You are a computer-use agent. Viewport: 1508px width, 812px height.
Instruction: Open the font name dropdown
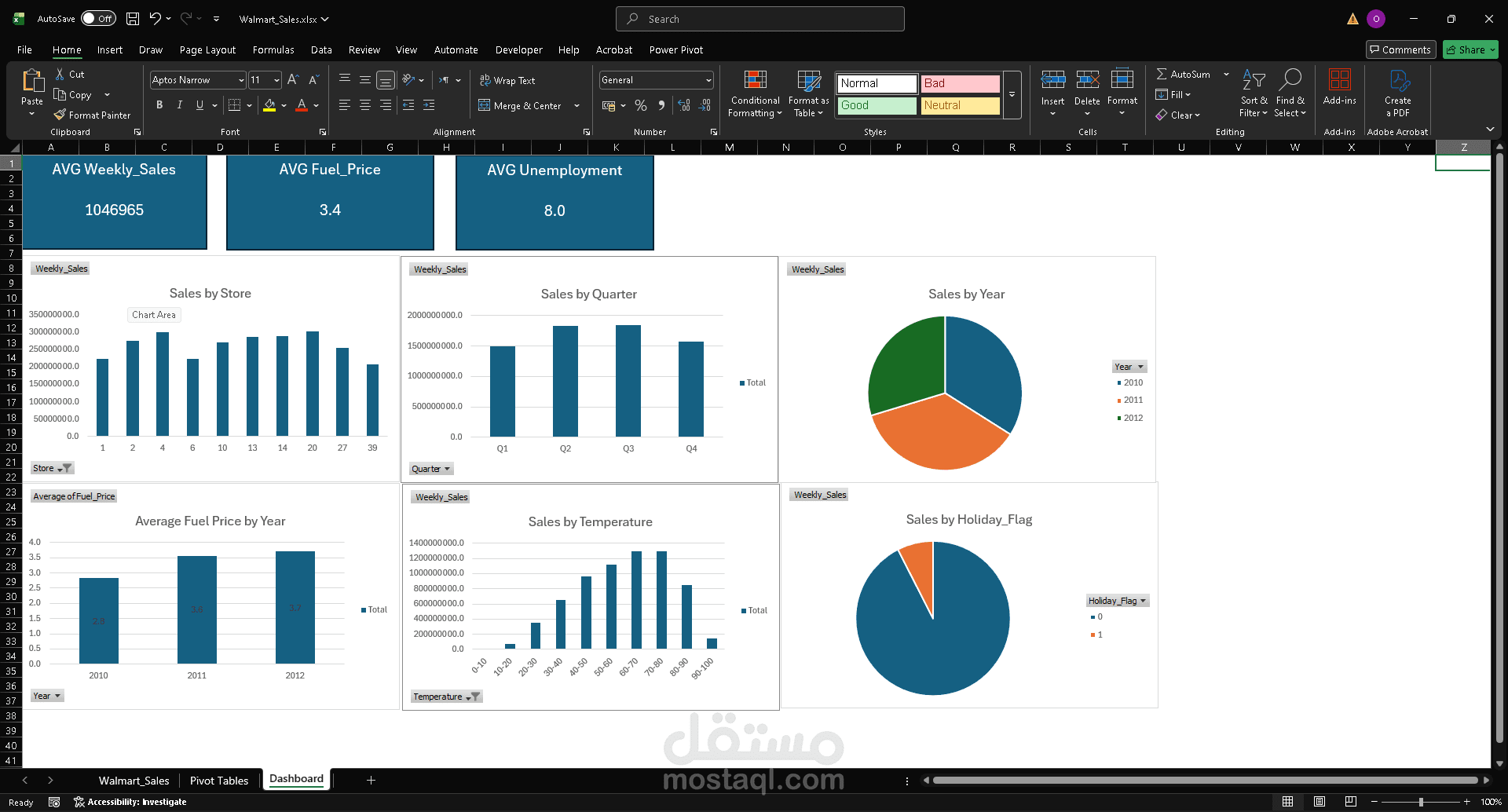pos(241,80)
